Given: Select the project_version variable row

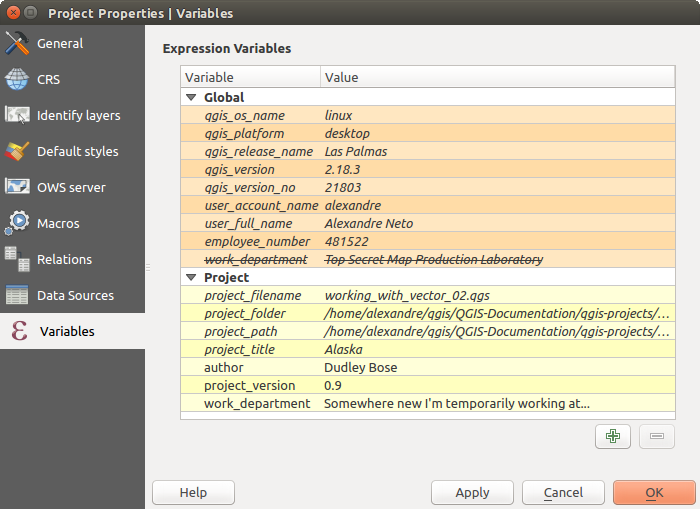Looking at the screenshot, I should coord(249,386).
